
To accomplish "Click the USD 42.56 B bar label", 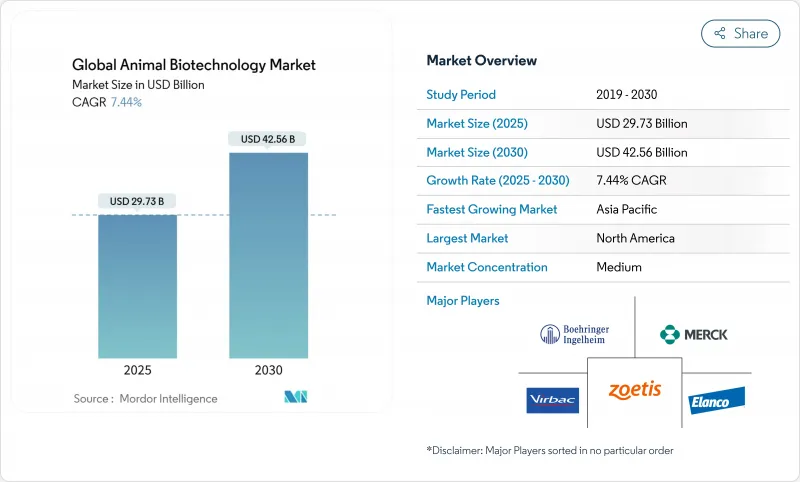I will point(268,139).
